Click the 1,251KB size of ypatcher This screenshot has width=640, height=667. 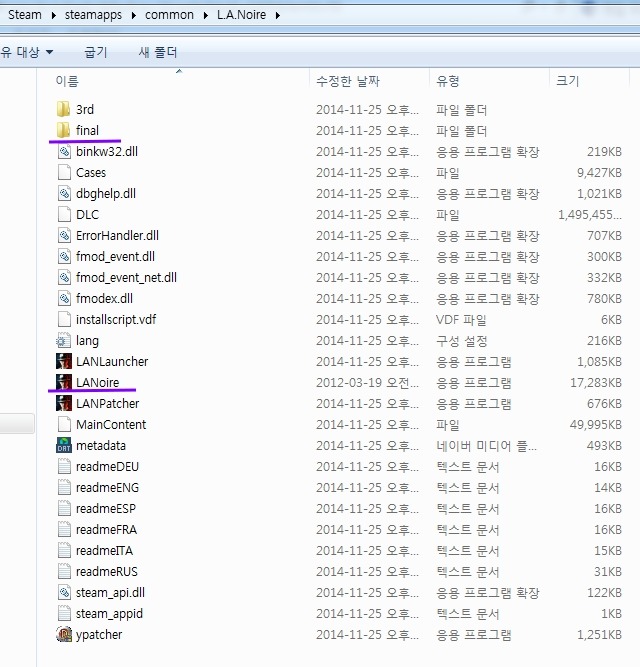pyautogui.click(x=599, y=635)
